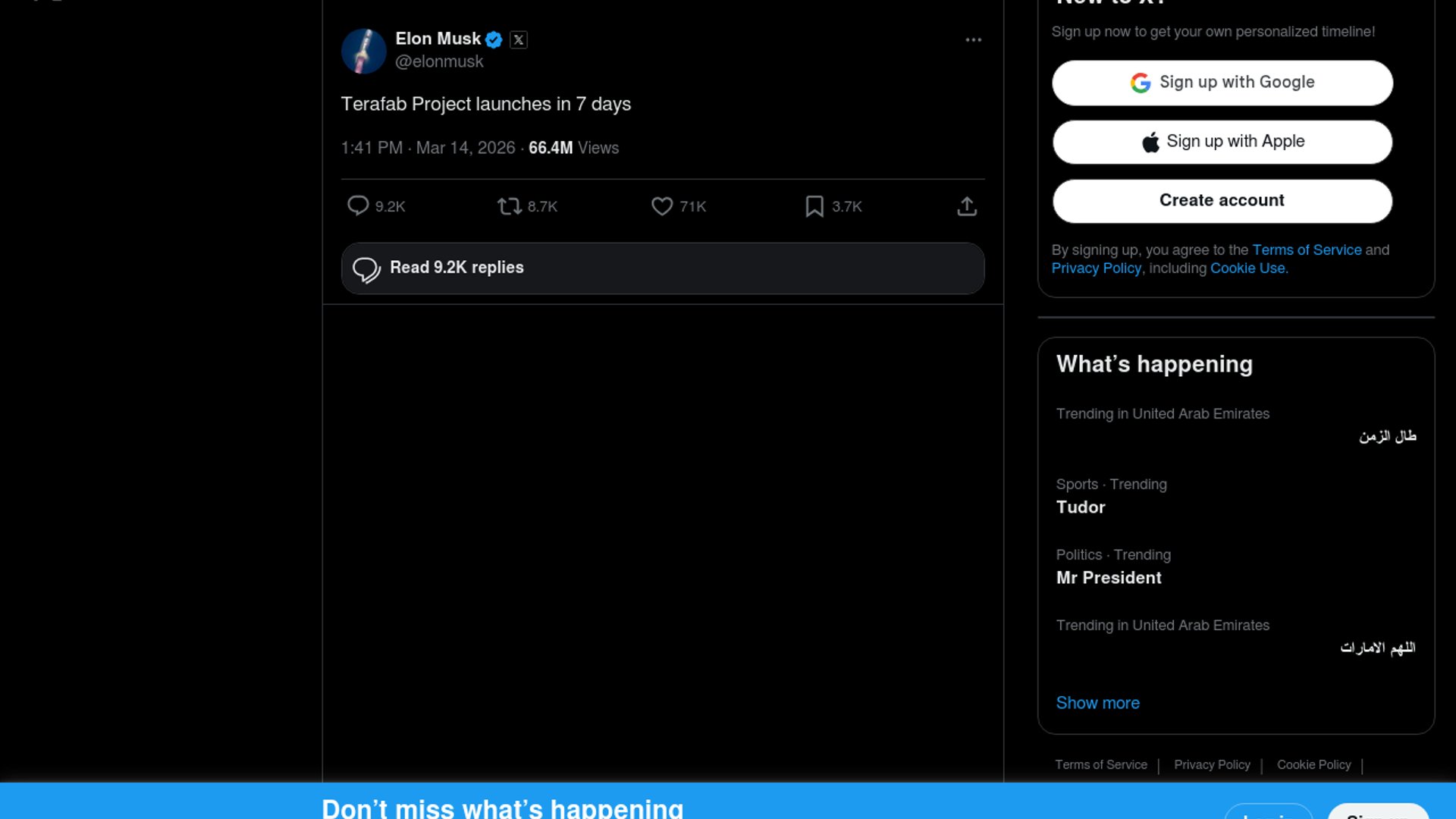This screenshot has width=1456, height=819.
Task: Click the repost arrows icon
Action: click(x=509, y=206)
